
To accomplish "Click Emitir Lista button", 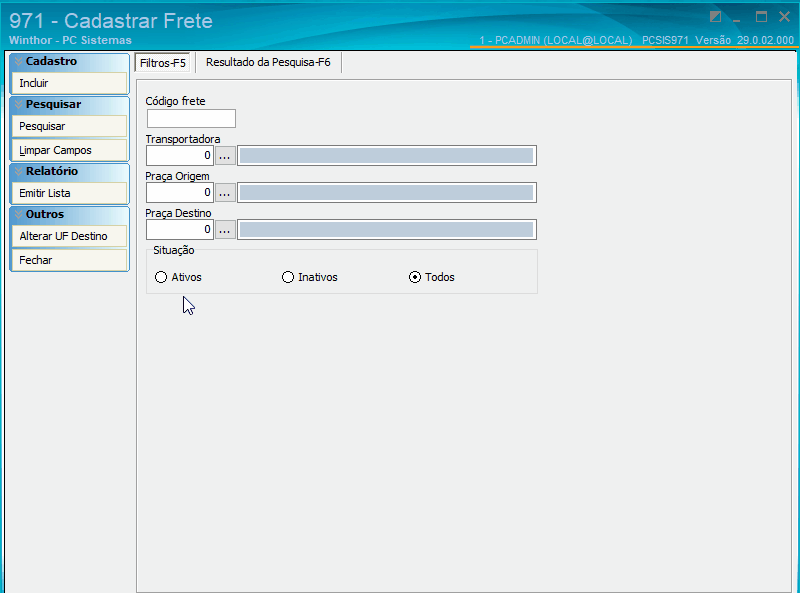I will coord(69,193).
